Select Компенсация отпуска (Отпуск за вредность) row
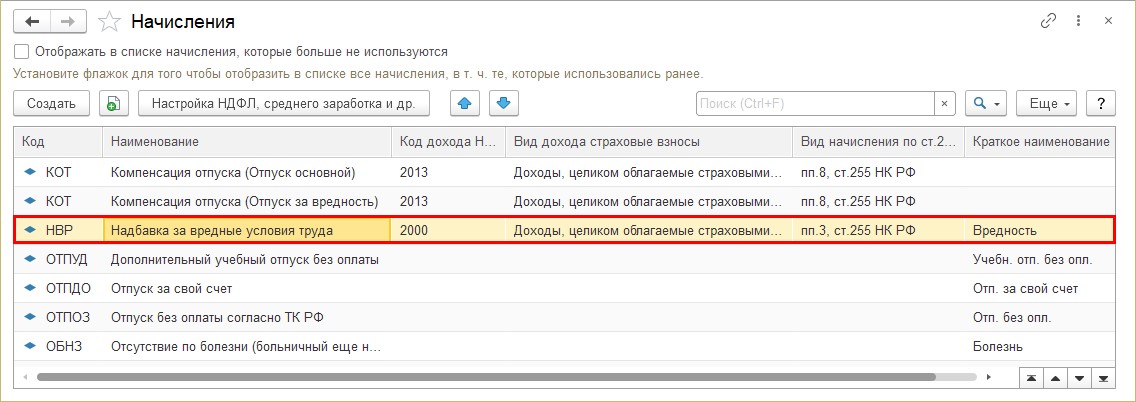Viewport: 1136px width, 402px height. click(565, 201)
